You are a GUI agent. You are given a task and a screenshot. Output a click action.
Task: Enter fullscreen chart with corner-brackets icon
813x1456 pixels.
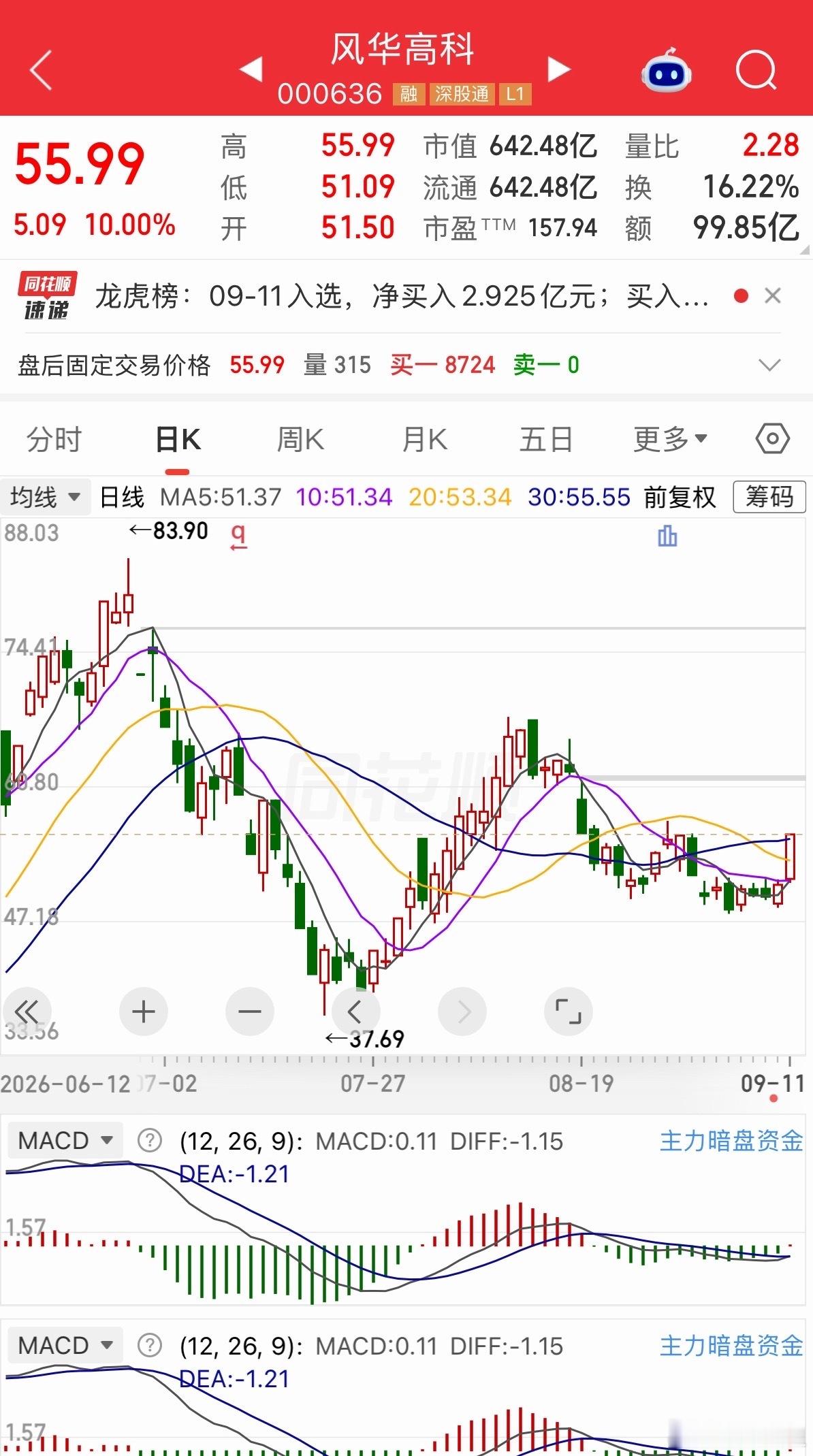569,1012
